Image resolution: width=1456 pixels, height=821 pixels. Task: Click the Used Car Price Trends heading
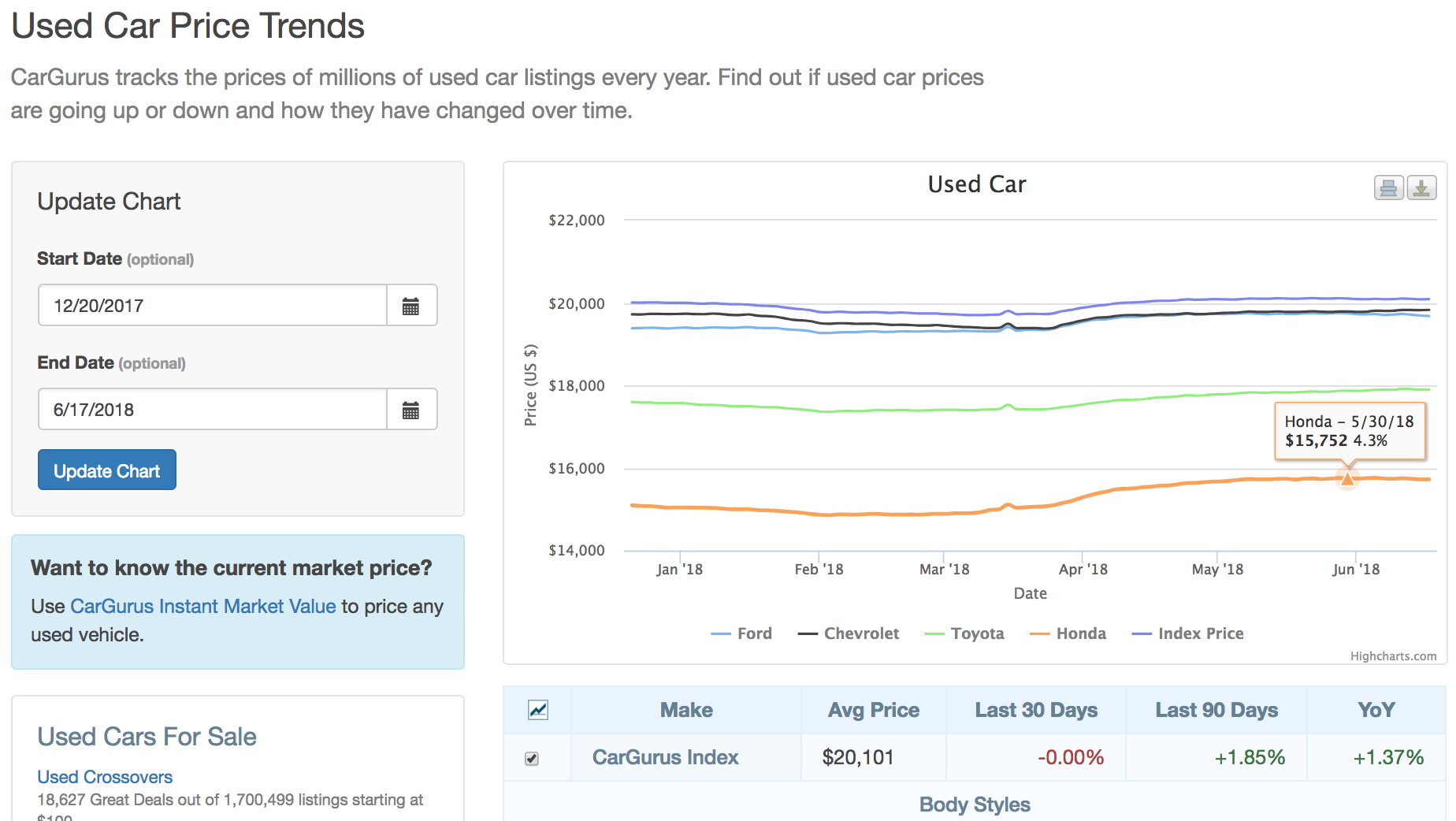188,26
